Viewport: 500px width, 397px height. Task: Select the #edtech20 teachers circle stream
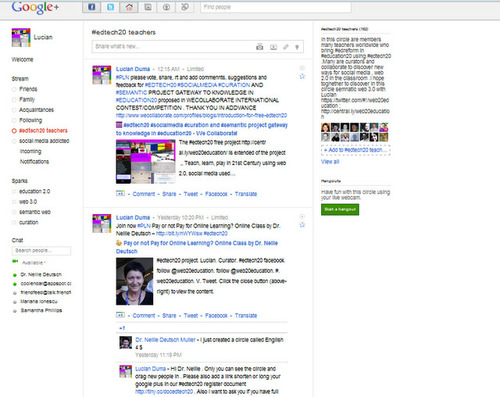coord(43,130)
